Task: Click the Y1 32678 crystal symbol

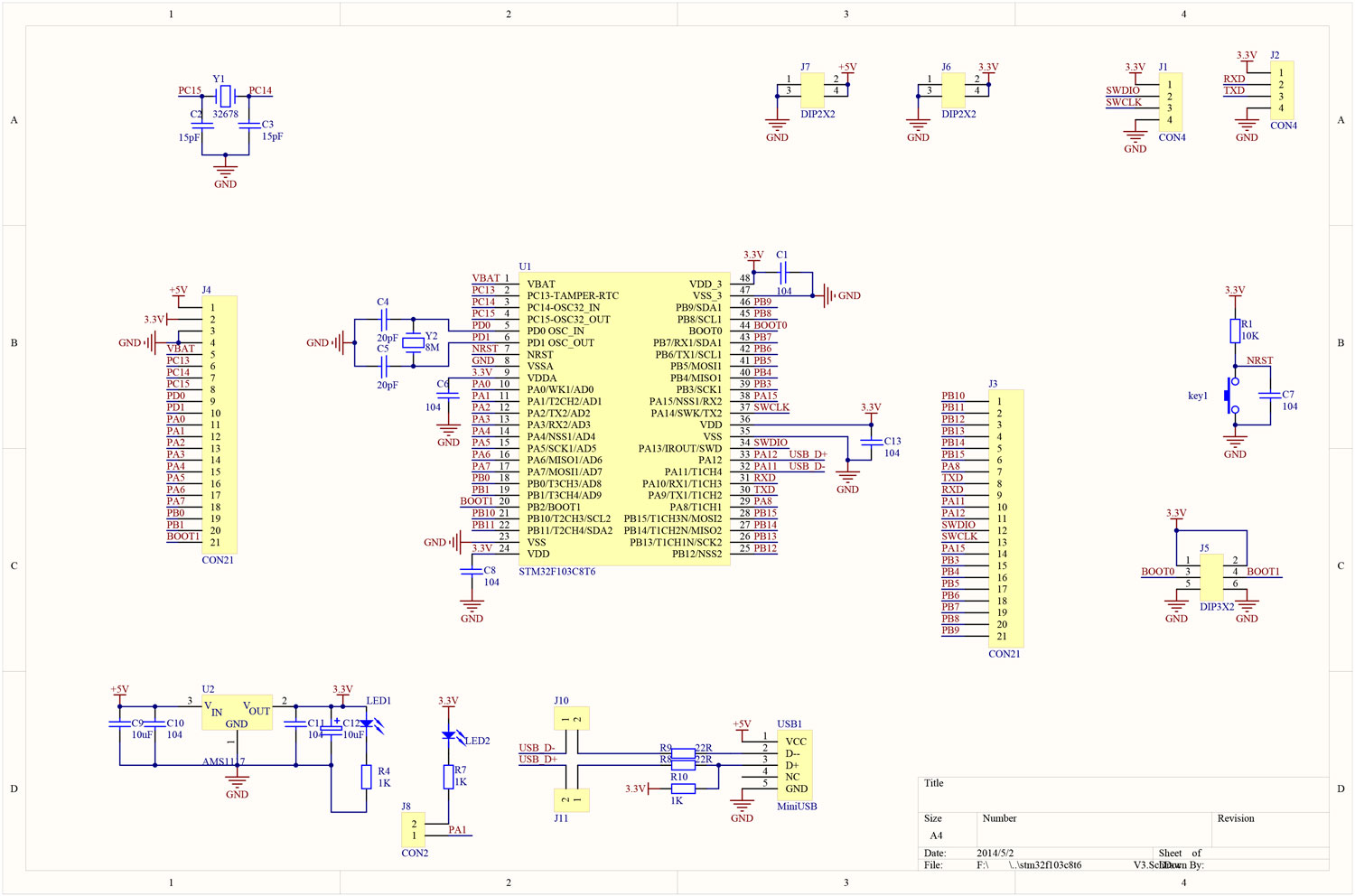Action: pos(226,95)
